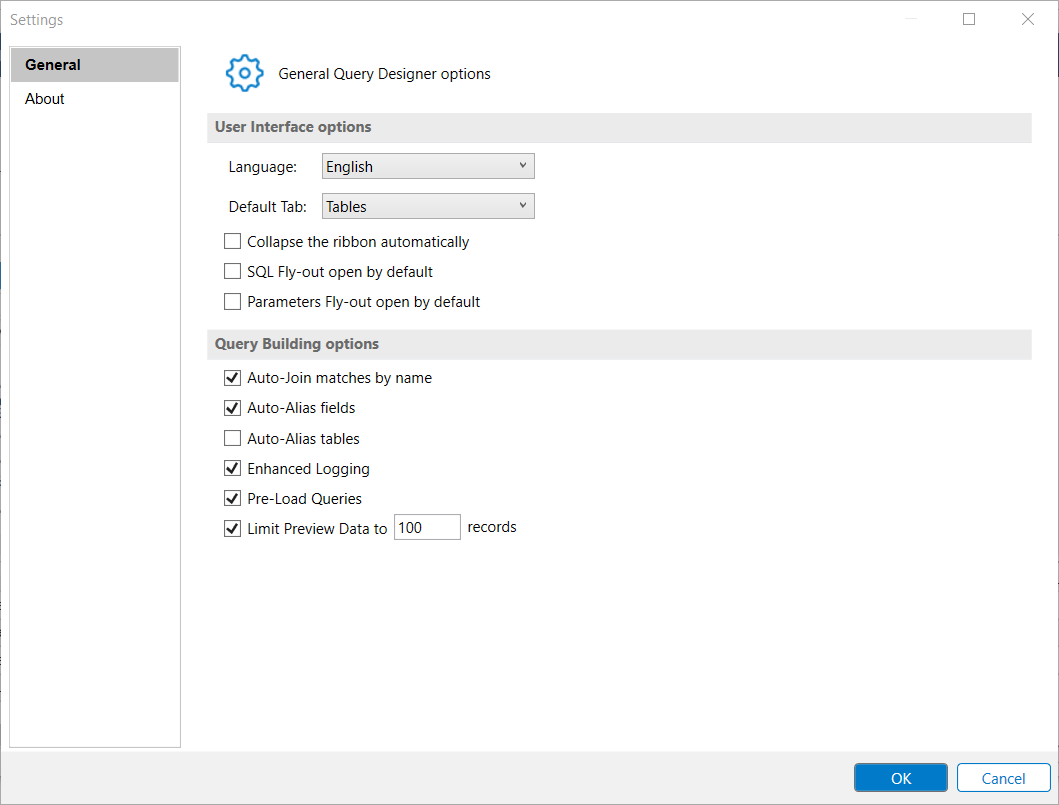Turn off Enhanced Logging

click(232, 468)
